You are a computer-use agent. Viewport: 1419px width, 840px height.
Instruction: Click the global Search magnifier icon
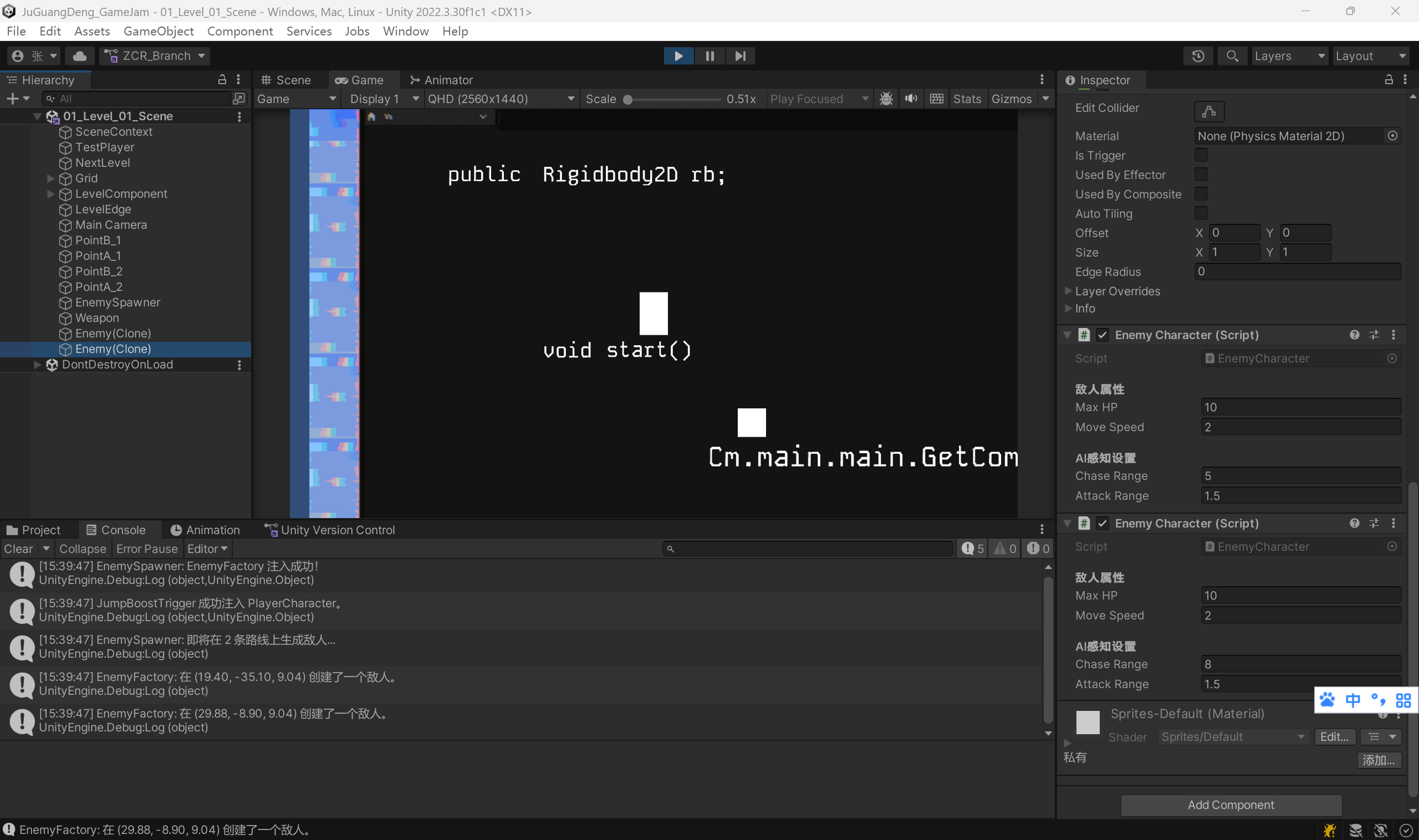pos(1232,56)
